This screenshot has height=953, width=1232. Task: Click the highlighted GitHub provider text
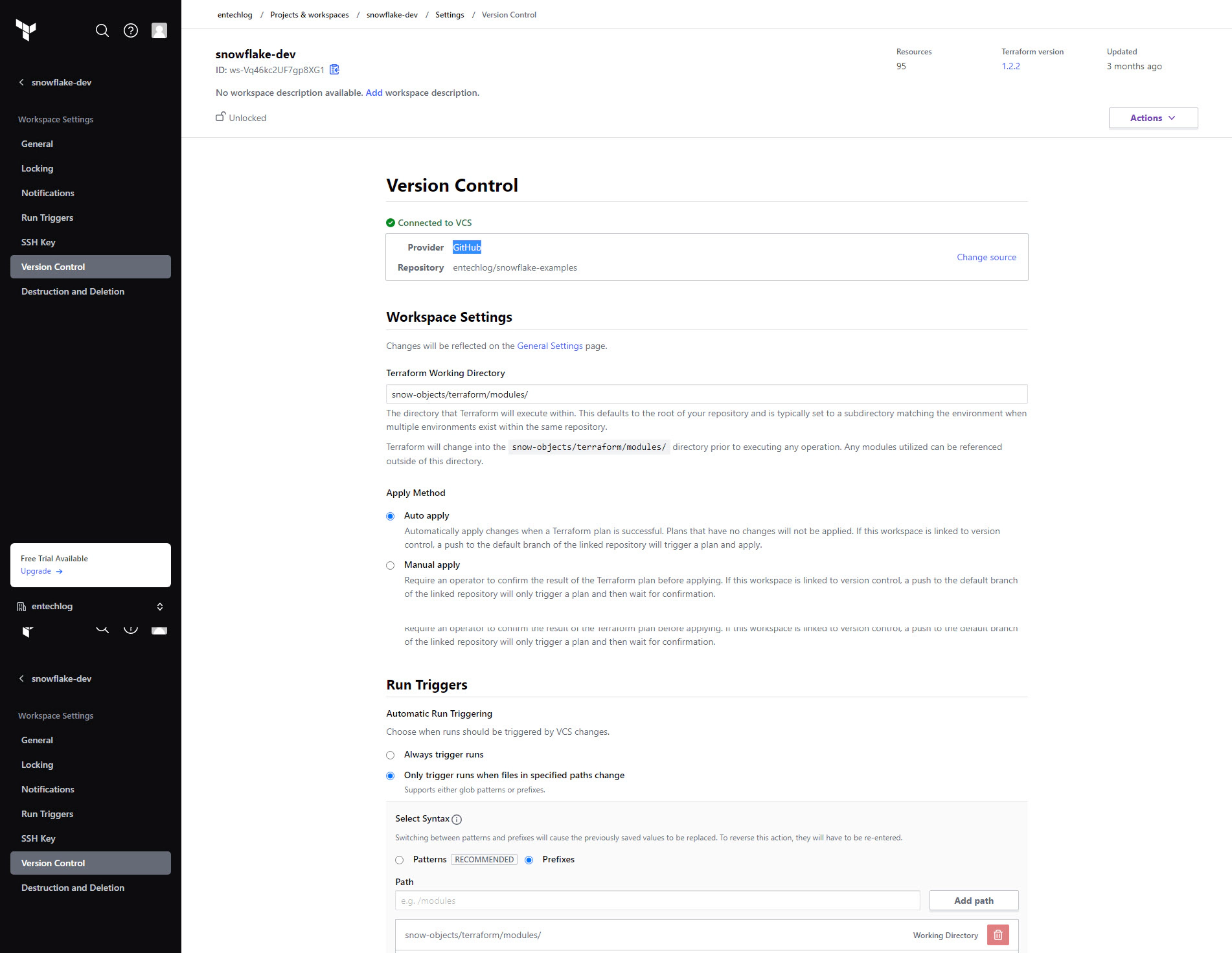pyautogui.click(x=467, y=247)
